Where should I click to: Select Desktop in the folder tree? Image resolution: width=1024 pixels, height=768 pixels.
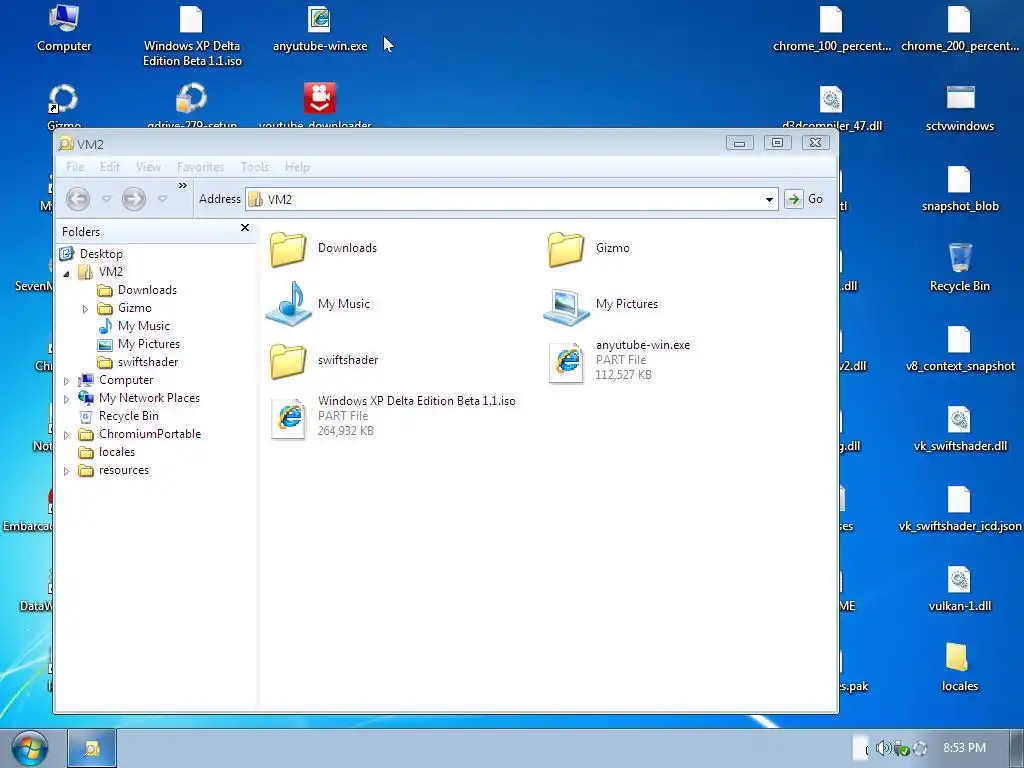tap(101, 253)
